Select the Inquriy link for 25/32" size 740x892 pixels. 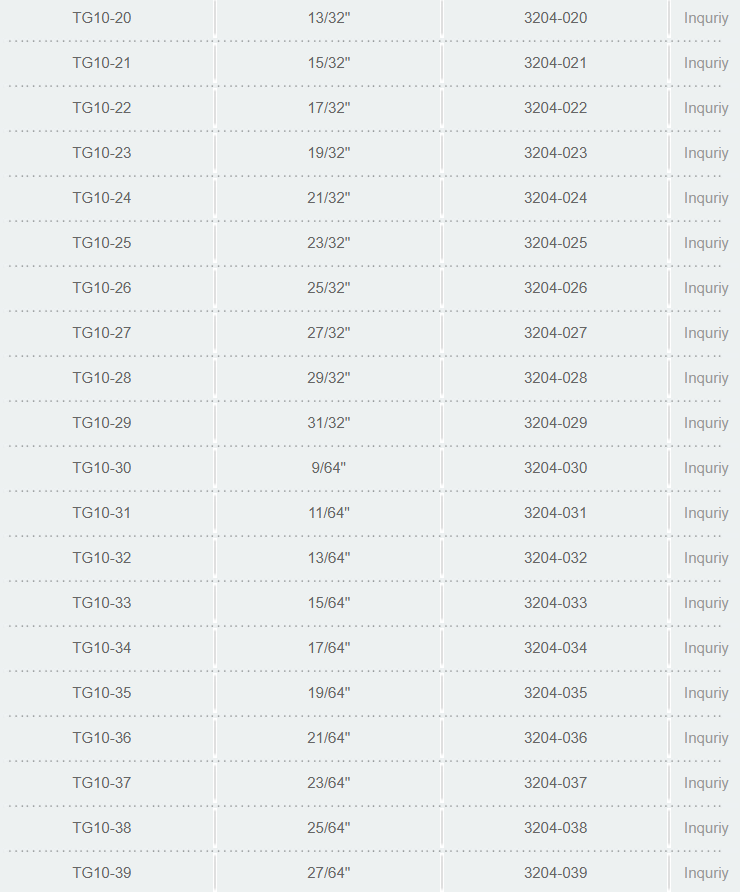tap(705, 288)
